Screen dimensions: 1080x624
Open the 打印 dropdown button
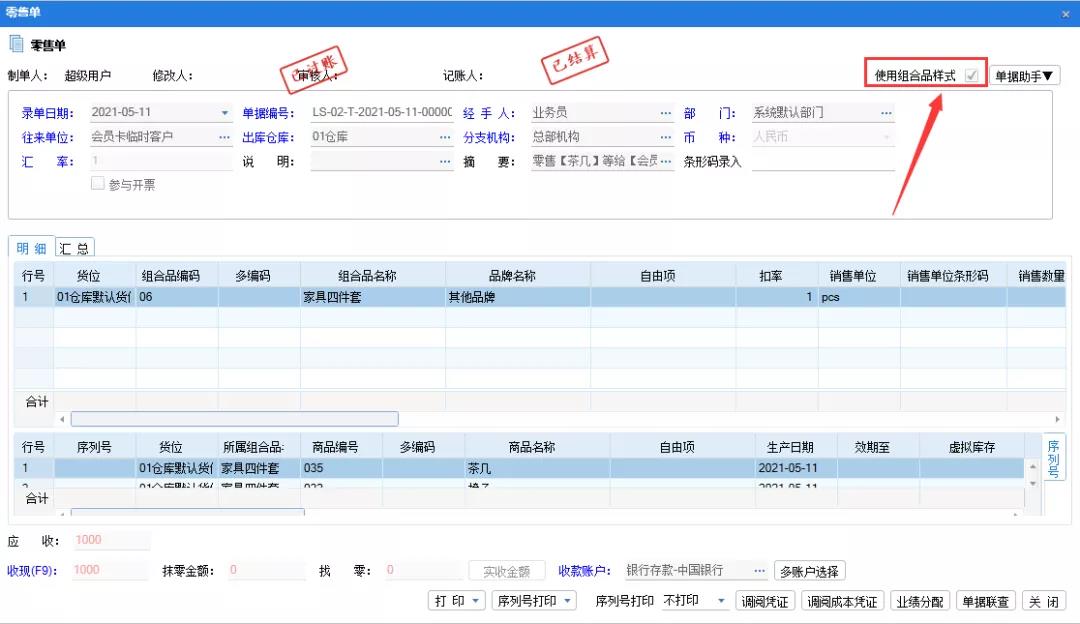[457, 601]
